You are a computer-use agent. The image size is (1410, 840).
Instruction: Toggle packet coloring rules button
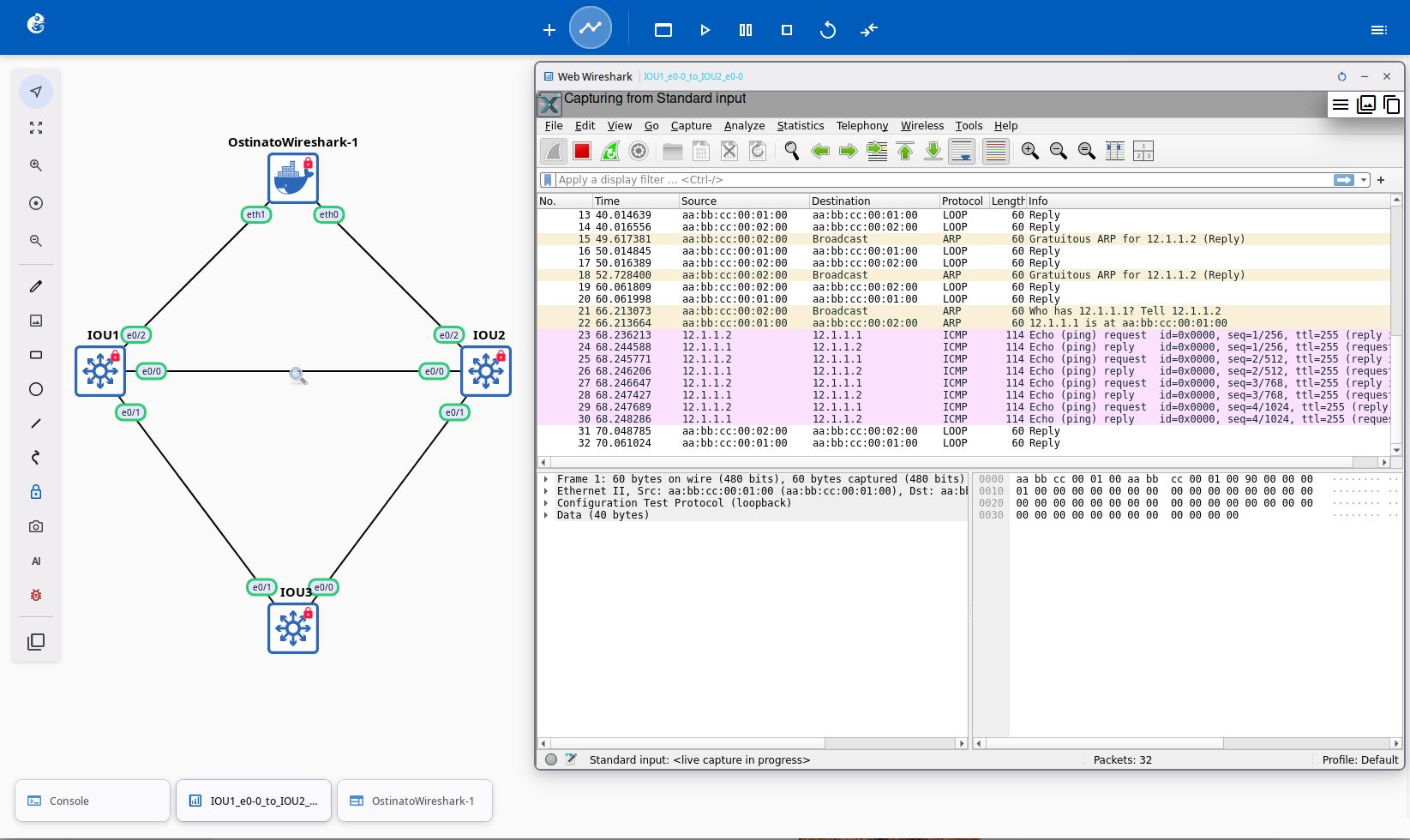tap(995, 151)
